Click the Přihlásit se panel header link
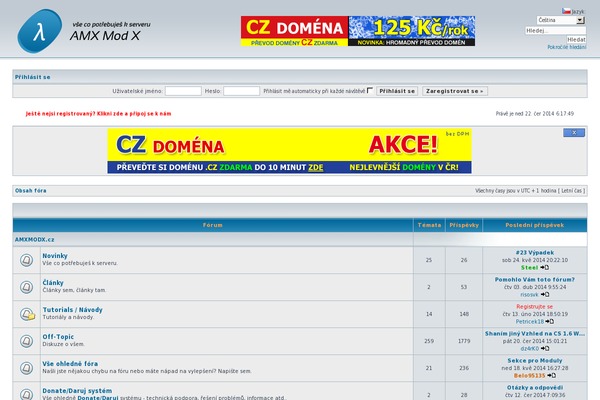600x400 pixels. click(x=33, y=77)
